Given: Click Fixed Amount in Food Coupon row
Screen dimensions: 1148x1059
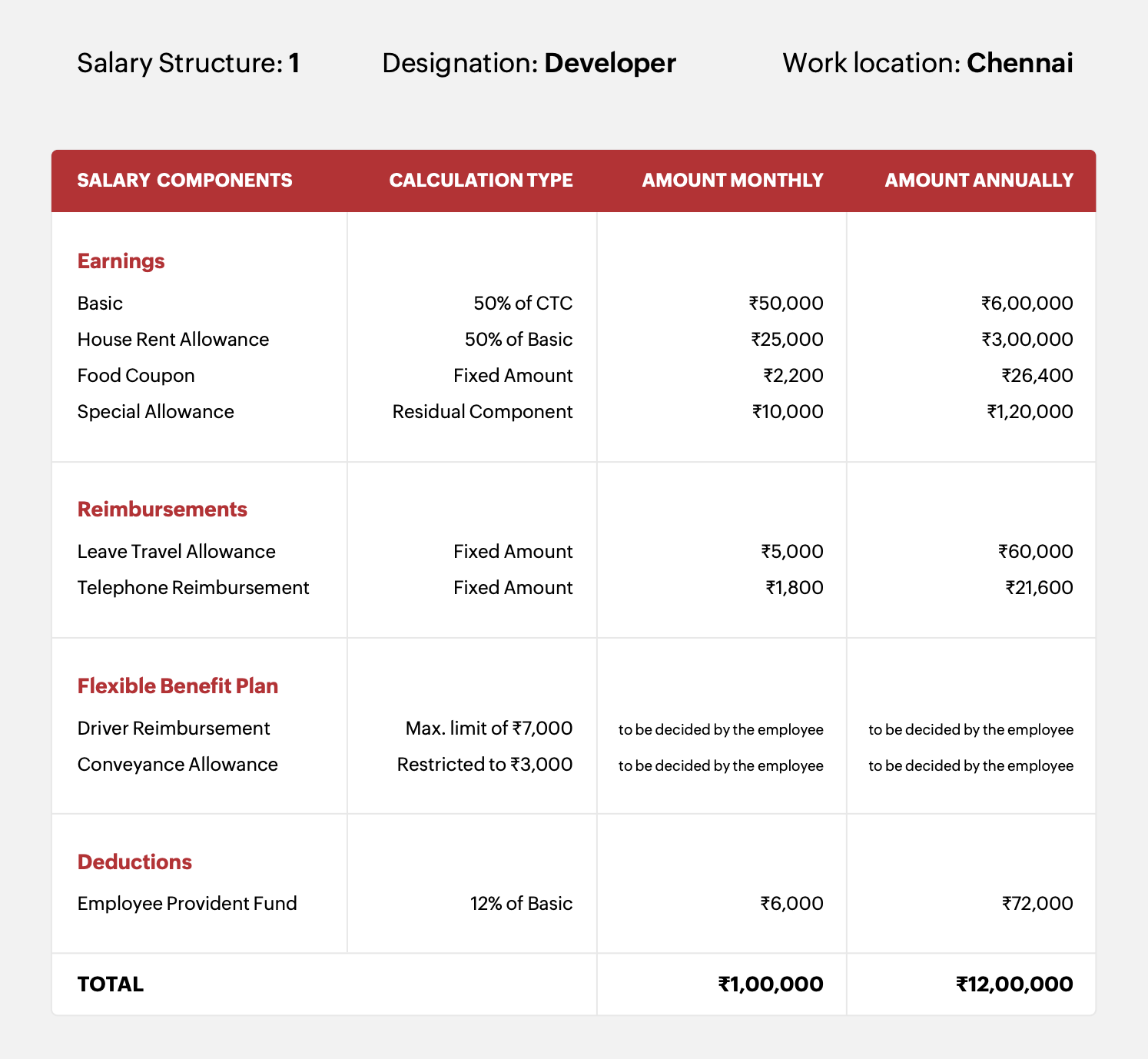Looking at the screenshot, I should coord(513,376).
